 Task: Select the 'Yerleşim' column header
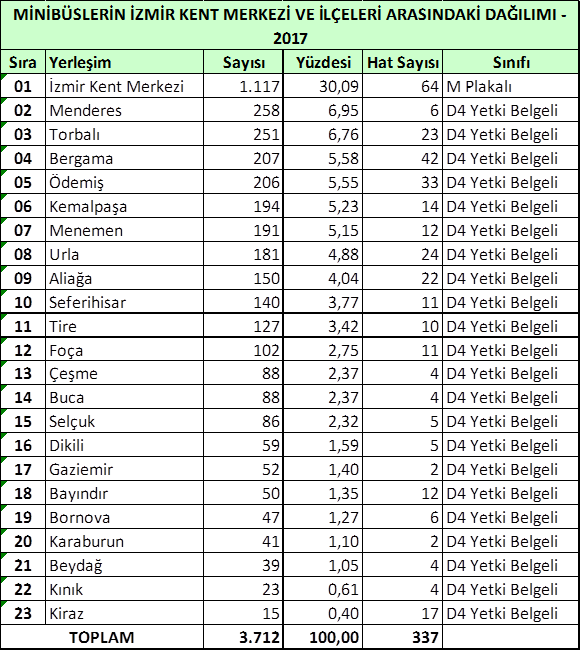click(x=124, y=62)
